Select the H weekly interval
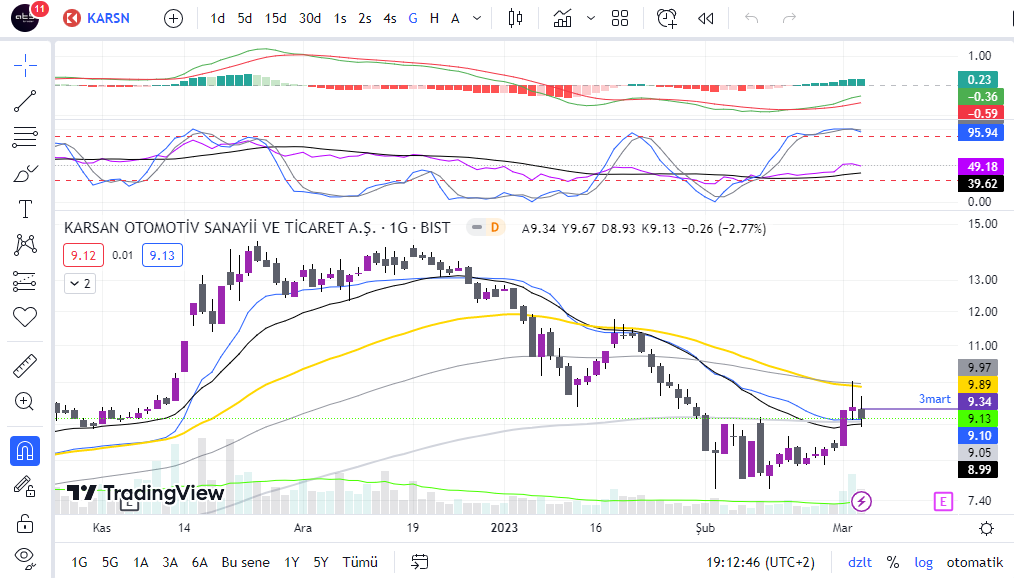Viewport: 1014px width, 578px height. point(434,18)
